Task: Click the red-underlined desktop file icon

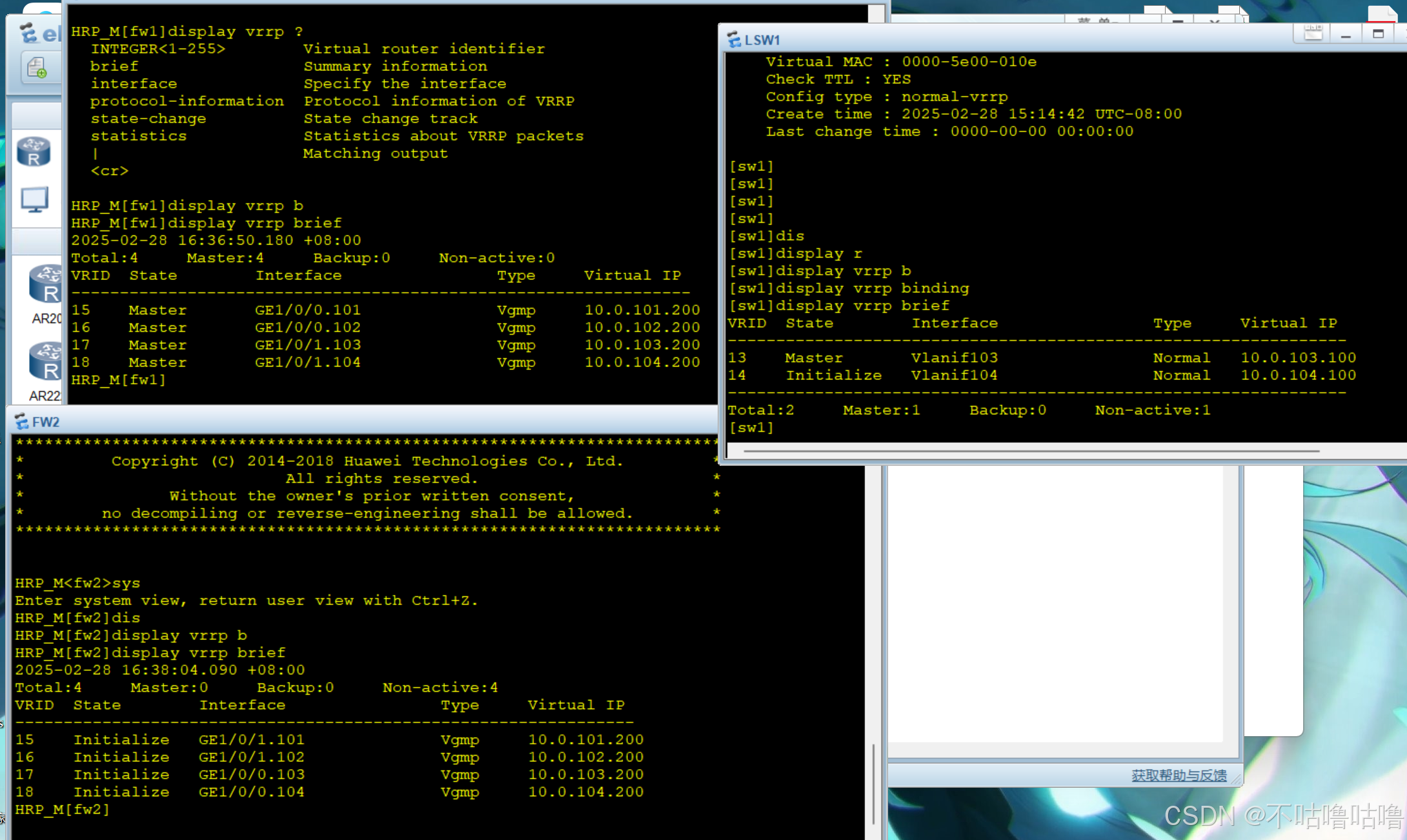Action: pos(1382,13)
